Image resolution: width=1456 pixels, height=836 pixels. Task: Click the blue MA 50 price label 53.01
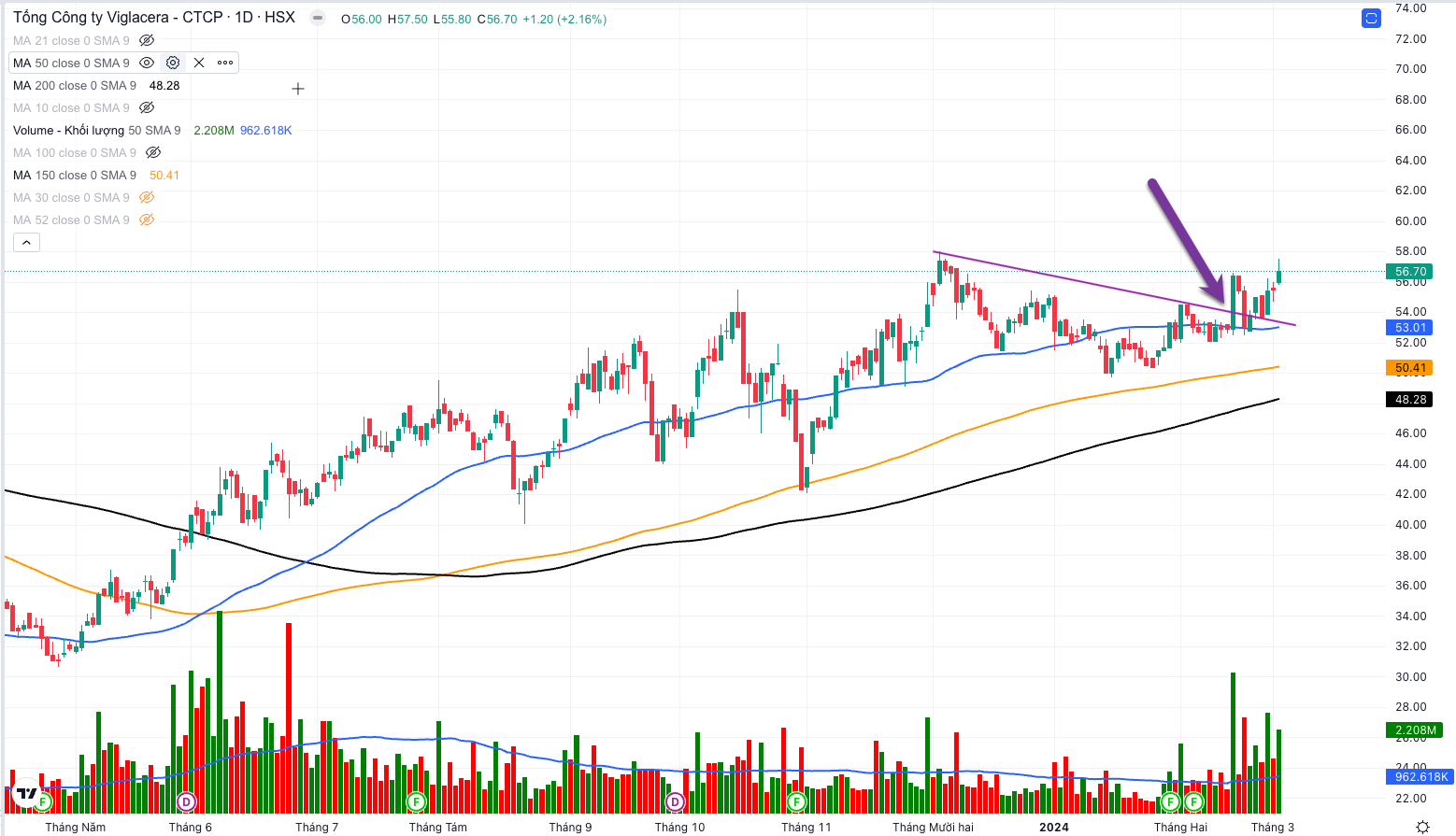point(1410,327)
